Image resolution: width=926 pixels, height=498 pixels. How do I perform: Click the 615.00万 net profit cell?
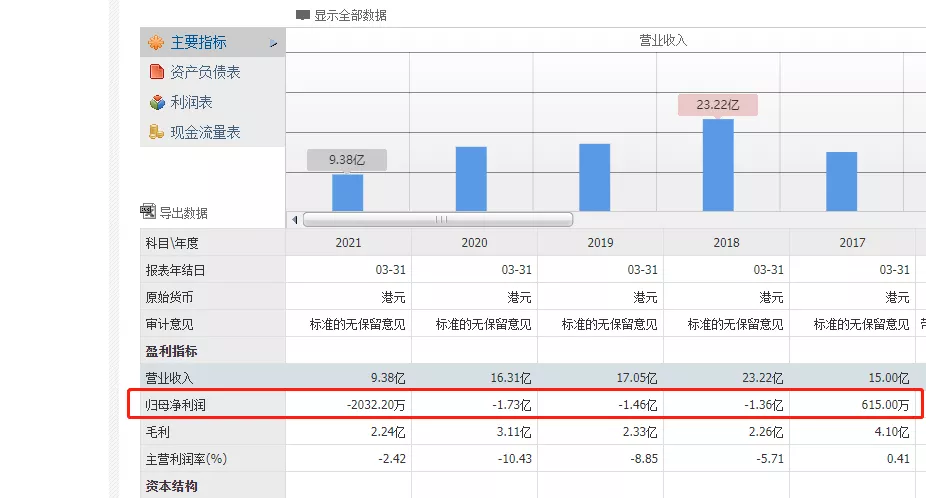[852, 405]
